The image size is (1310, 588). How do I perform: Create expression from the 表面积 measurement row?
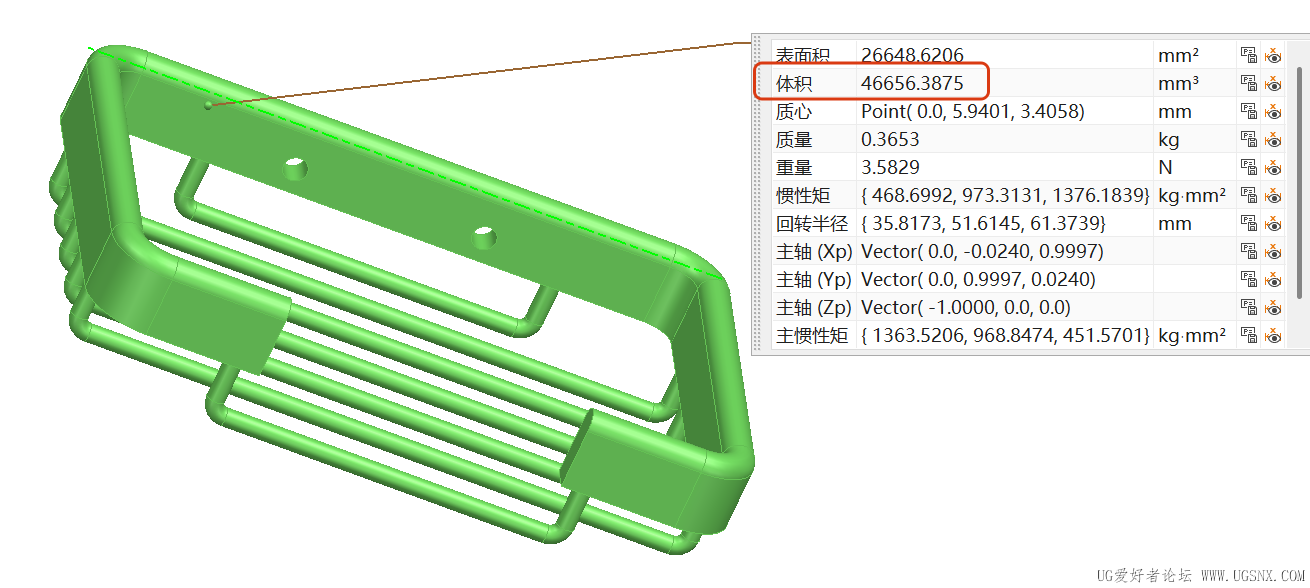tap(1250, 55)
